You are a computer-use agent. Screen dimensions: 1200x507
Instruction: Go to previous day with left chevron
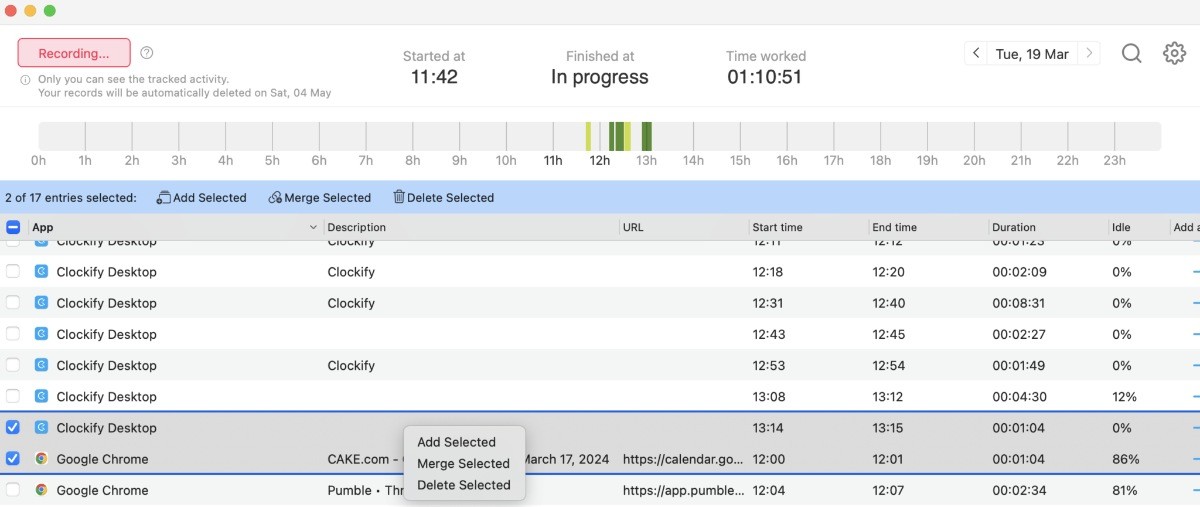click(x=976, y=54)
